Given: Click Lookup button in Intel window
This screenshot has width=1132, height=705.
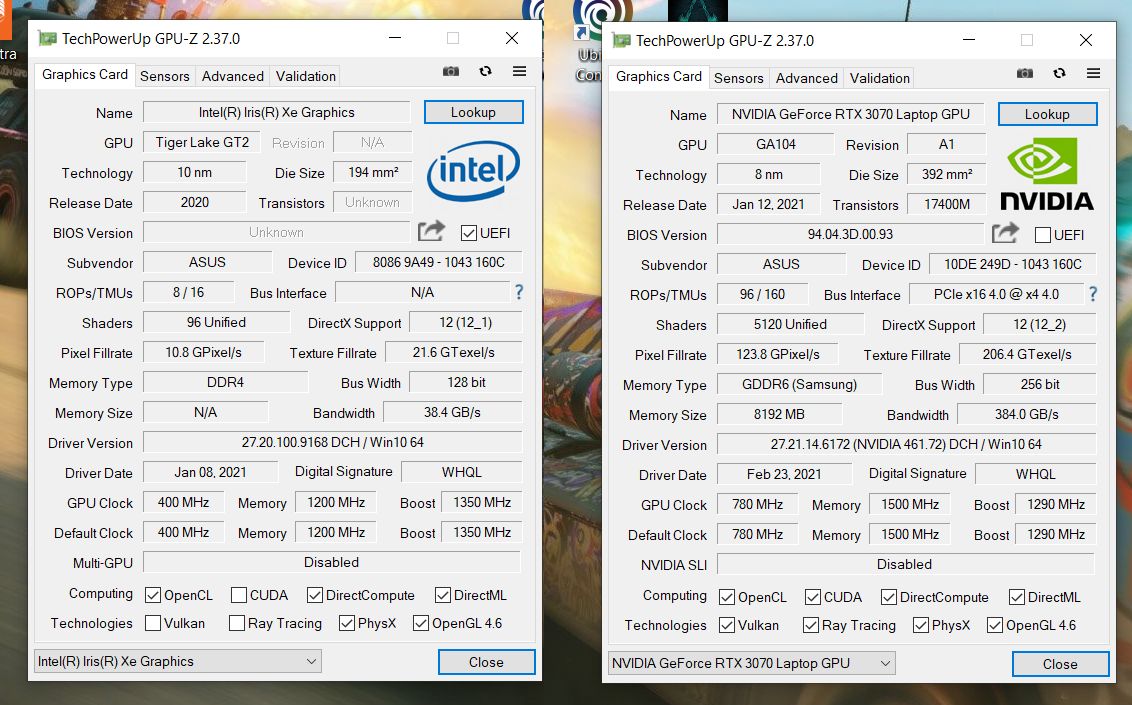Looking at the screenshot, I should (x=474, y=112).
